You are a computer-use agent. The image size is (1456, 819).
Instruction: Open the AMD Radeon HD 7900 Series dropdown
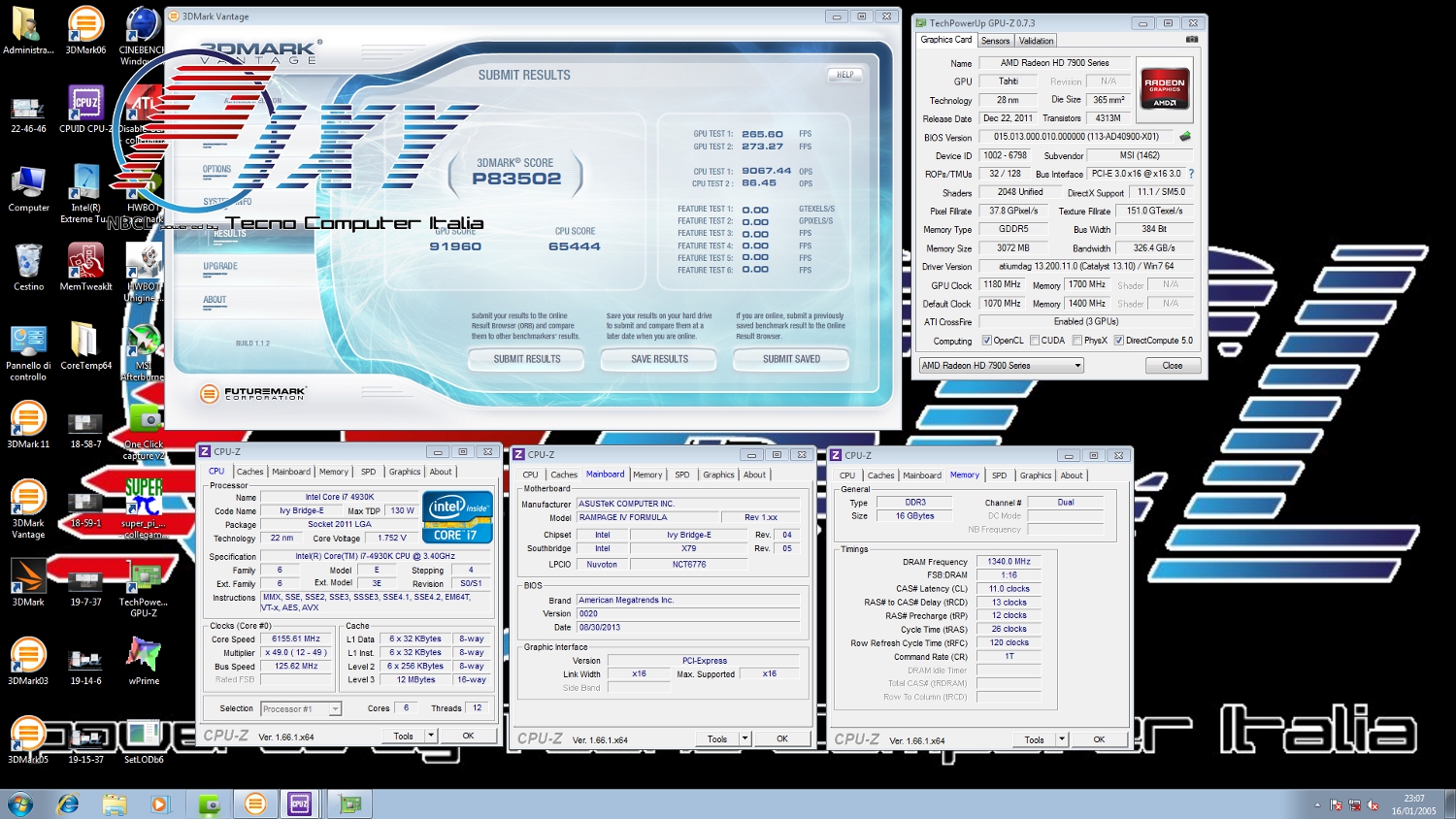pyautogui.click(x=1001, y=366)
